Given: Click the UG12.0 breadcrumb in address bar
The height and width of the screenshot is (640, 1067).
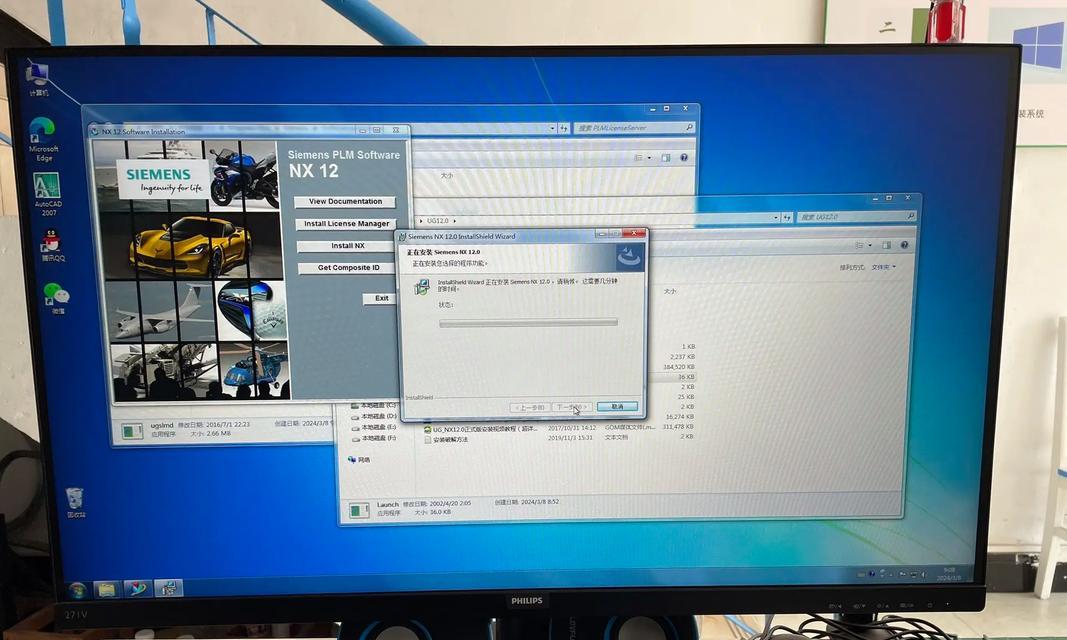Looking at the screenshot, I should [437, 221].
